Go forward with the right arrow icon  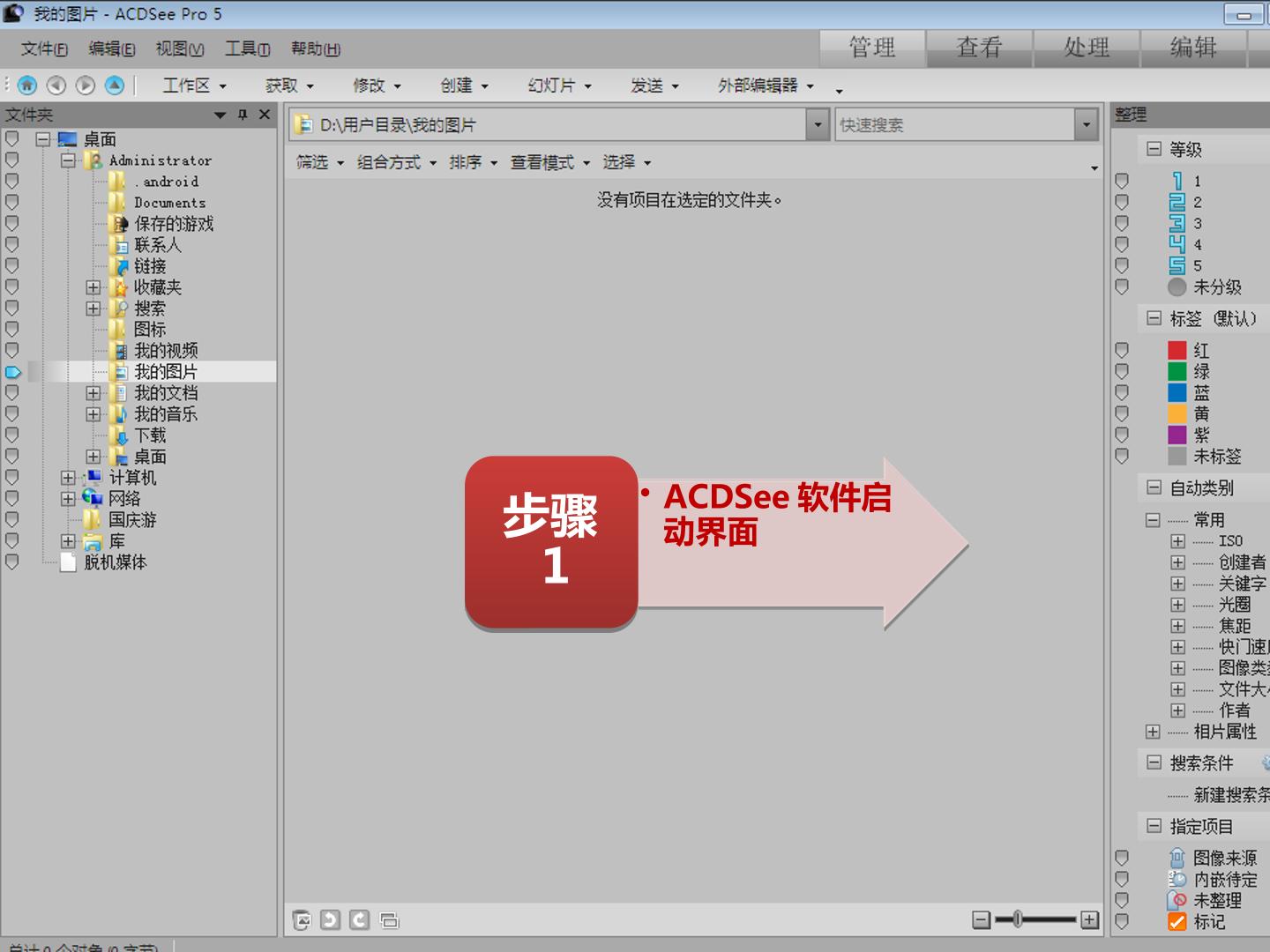point(86,85)
